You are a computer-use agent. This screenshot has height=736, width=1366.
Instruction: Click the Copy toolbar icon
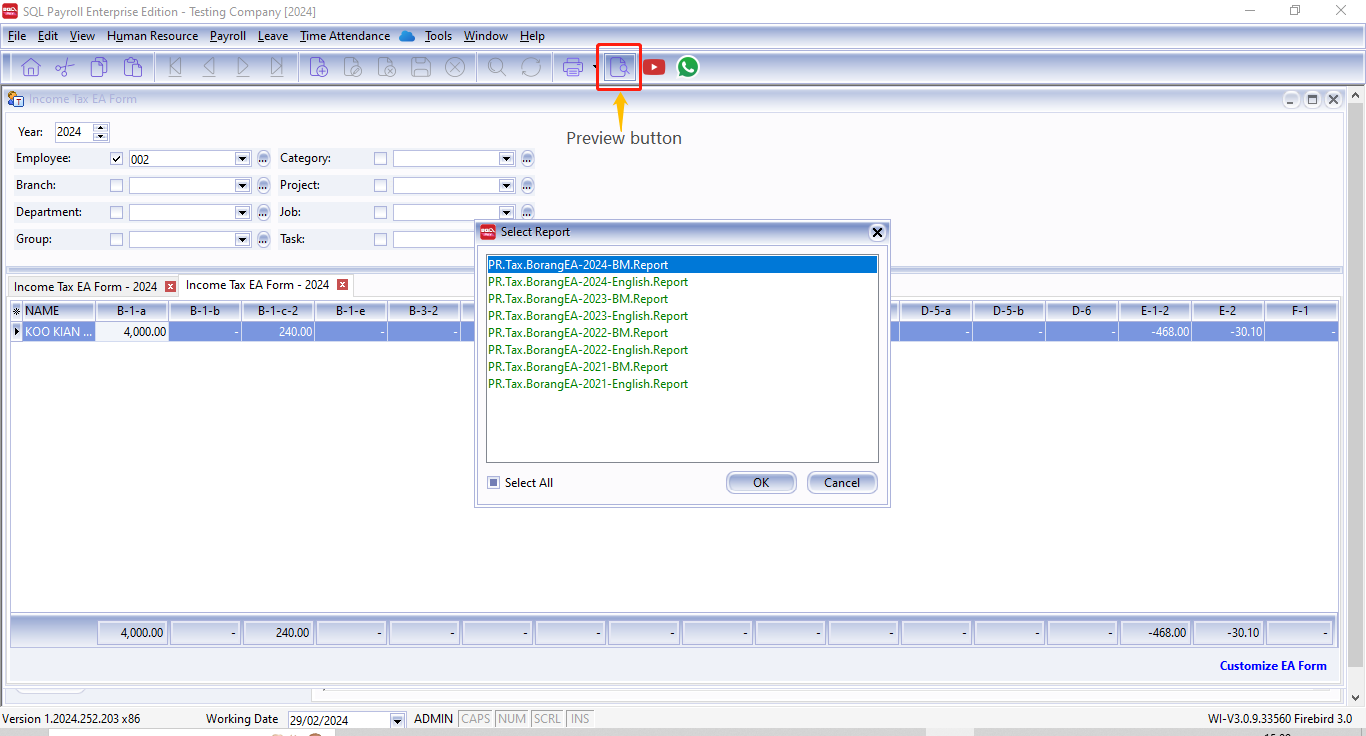pyautogui.click(x=99, y=67)
